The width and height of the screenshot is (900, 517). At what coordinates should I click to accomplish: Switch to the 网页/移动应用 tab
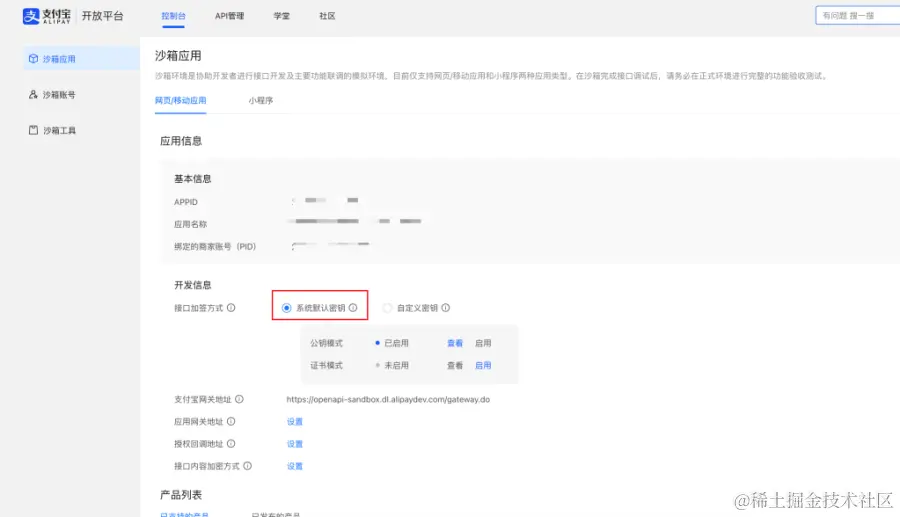(x=180, y=100)
